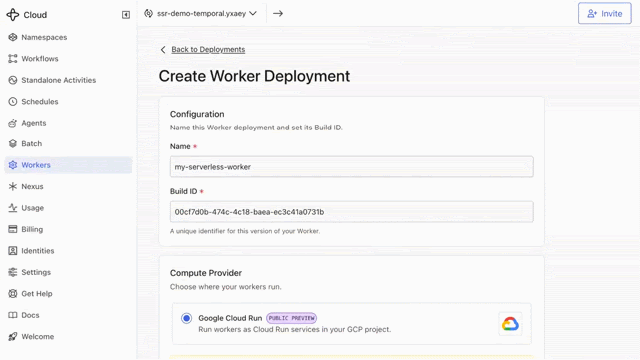This screenshot has height=360, width=640.
Task: Click the Build ID input field
Action: 351,212
